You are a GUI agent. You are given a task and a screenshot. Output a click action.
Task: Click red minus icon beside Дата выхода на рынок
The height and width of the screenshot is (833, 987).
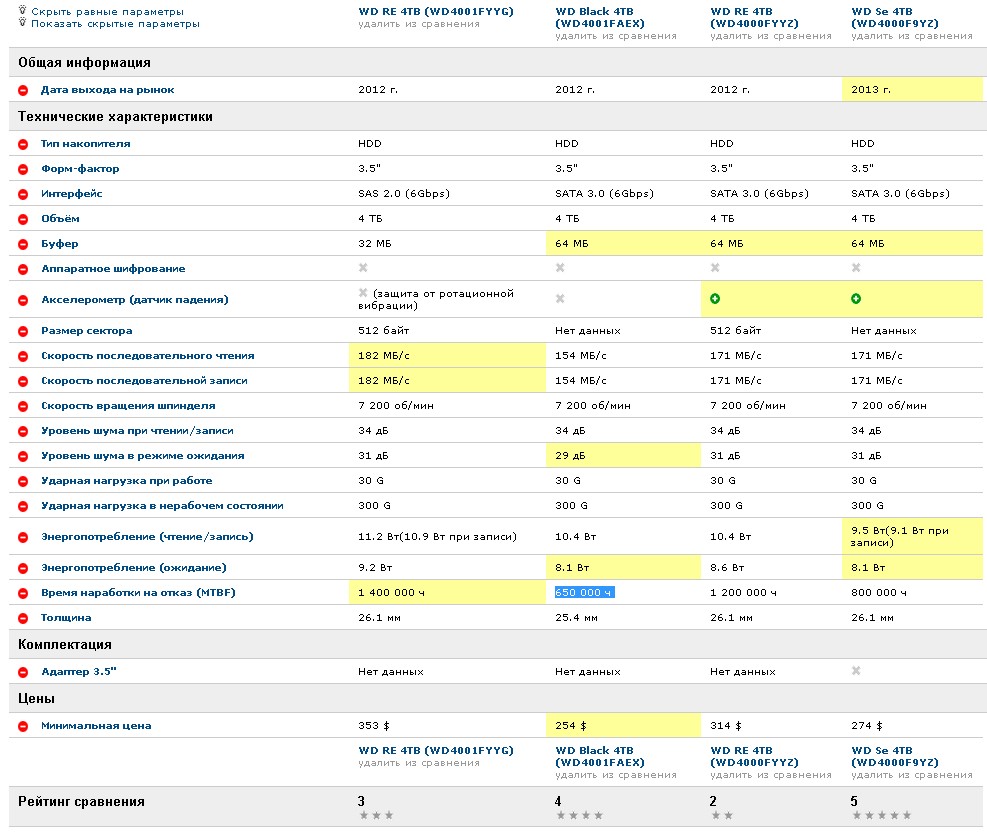pyautogui.click(x=23, y=90)
